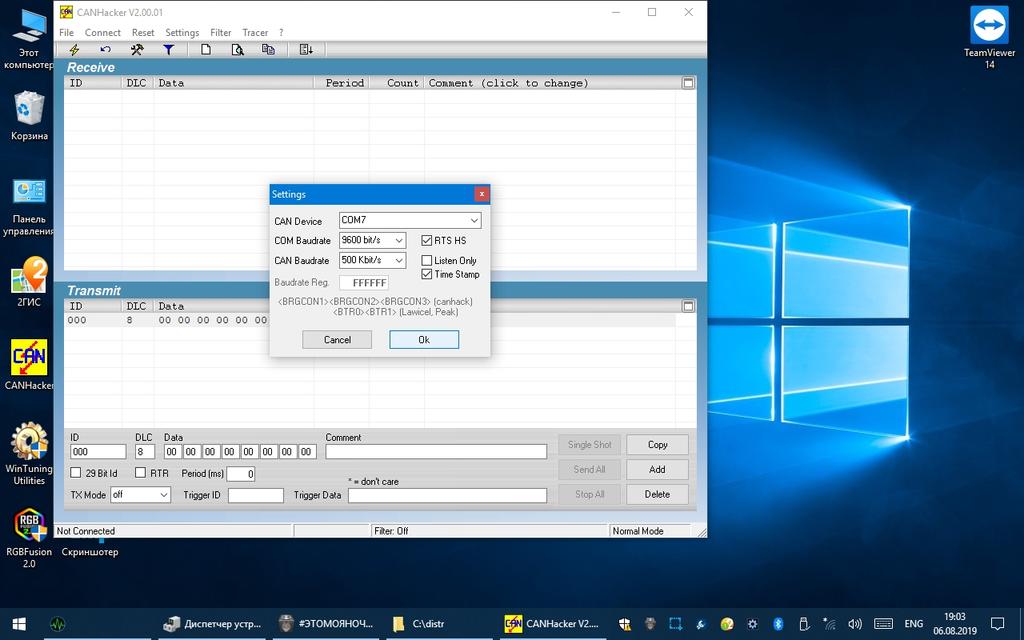Open the File menu
The width and height of the screenshot is (1024, 640).
click(66, 32)
